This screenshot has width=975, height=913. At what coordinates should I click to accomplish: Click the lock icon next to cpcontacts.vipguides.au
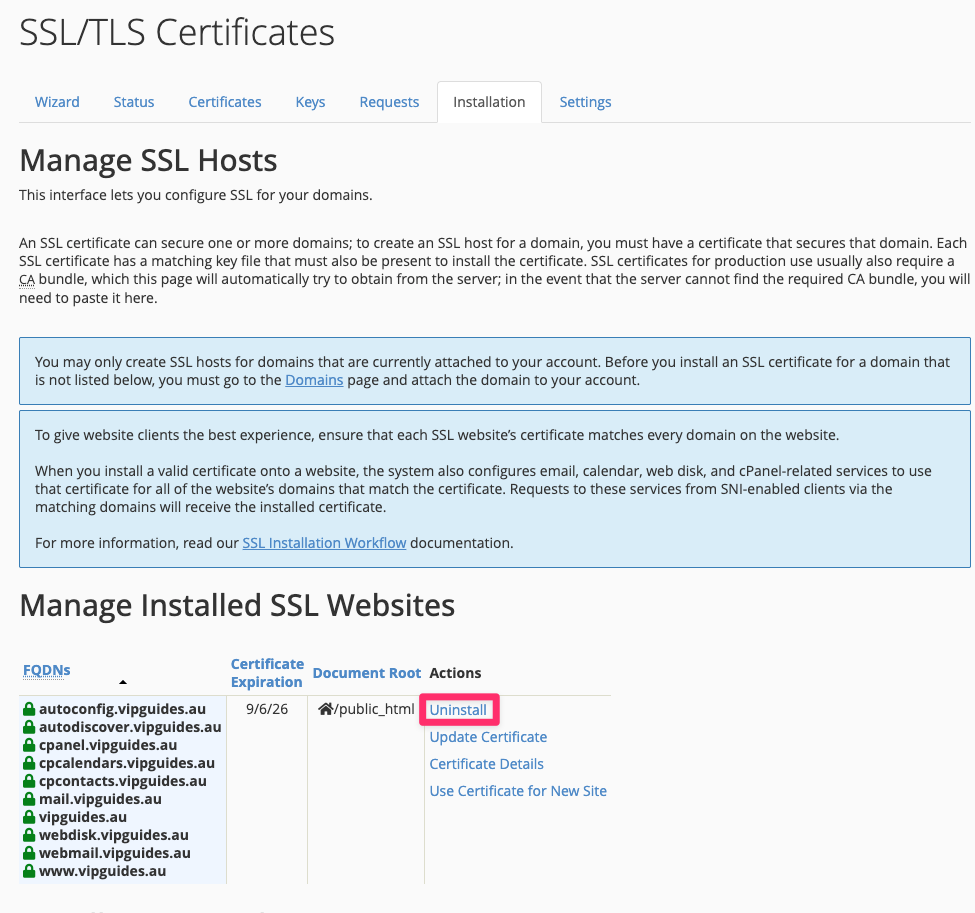tap(29, 781)
